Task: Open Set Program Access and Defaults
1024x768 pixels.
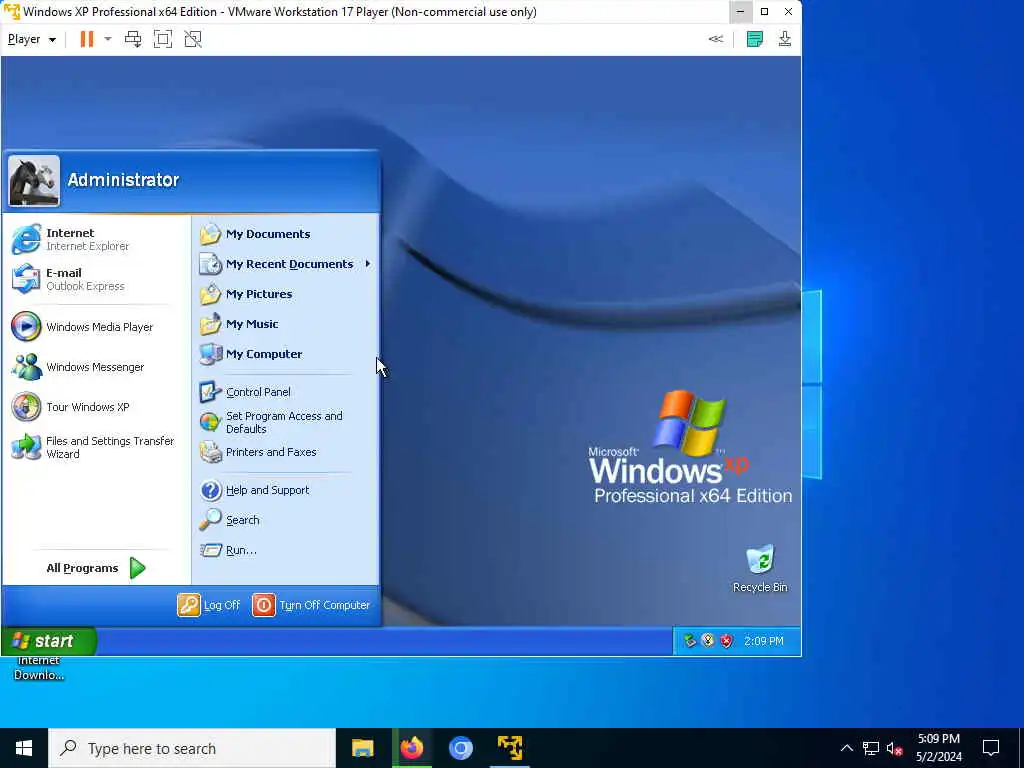Action: [285, 423]
